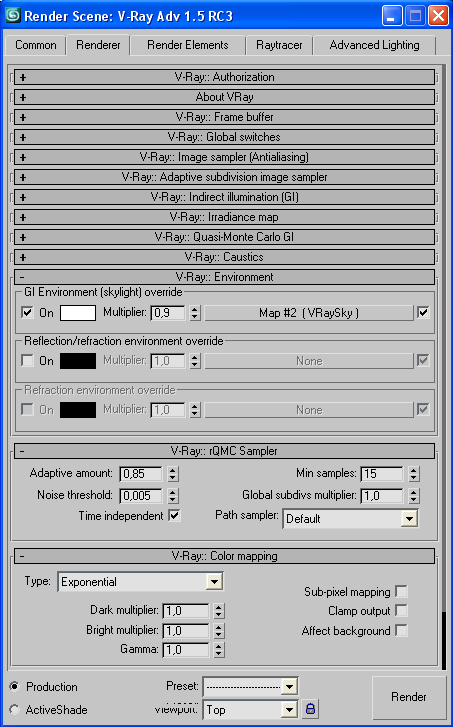Toggle the map enable checkbox beside VRaySky

(x=423, y=312)
